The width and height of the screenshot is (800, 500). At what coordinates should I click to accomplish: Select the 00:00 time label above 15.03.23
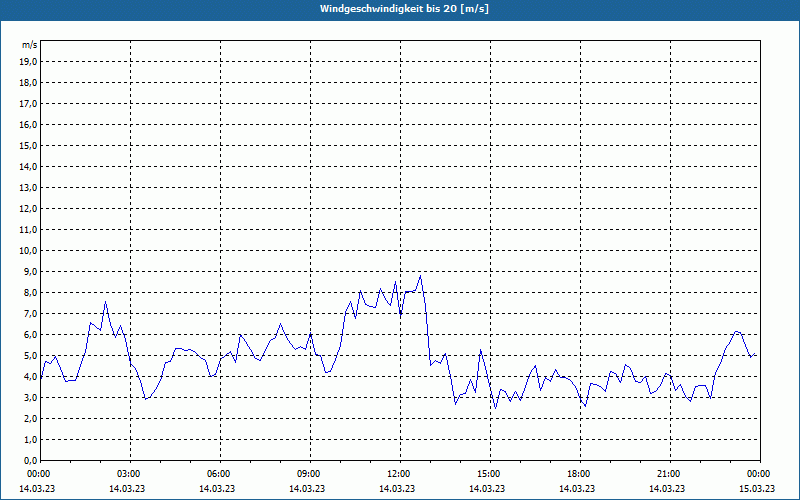coord(760,474)
